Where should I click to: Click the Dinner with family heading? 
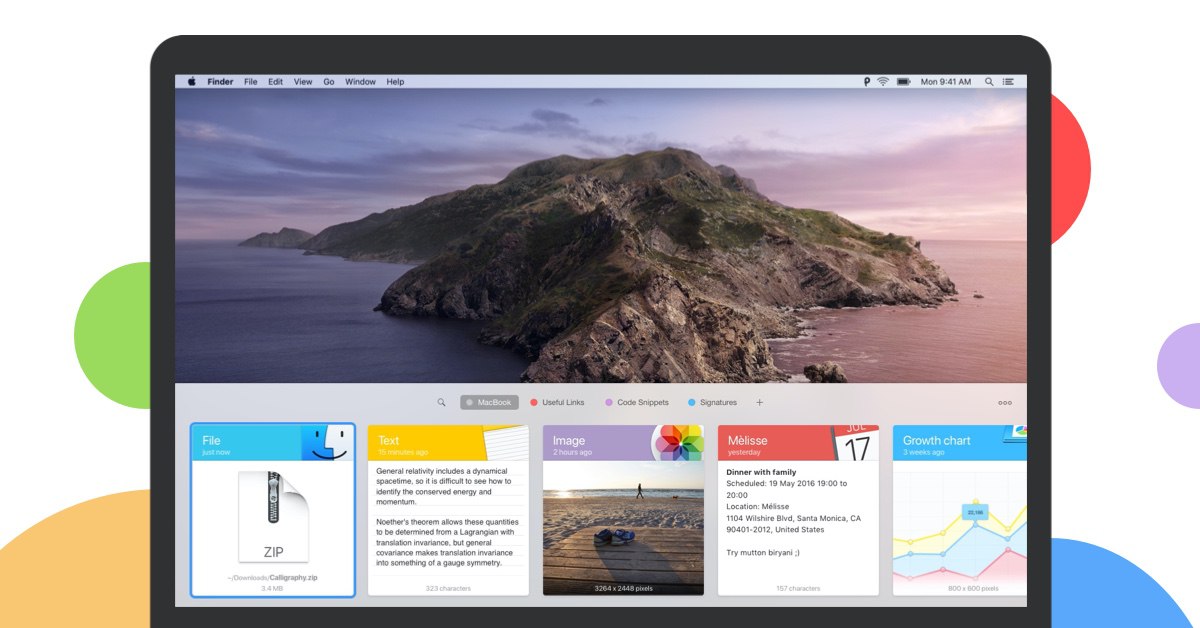pyautogui.click(x=761, y=472)
